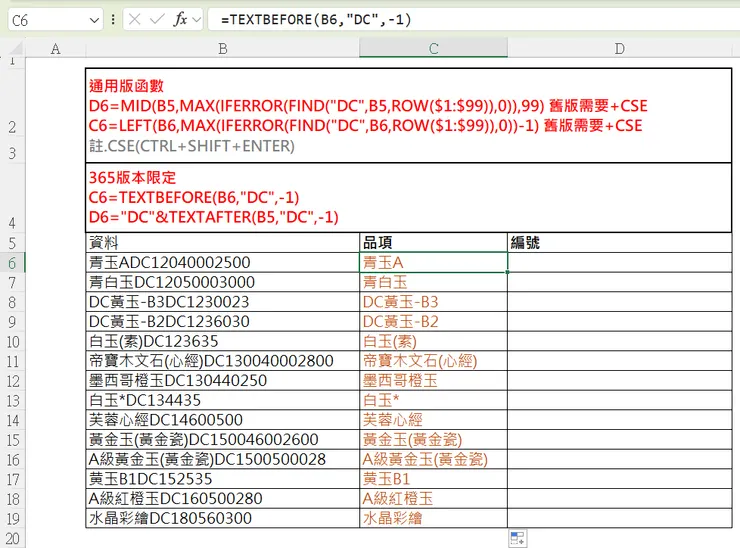This screenshot has height=548, width=740.
Task: Click the 註.CSE(CTRL+SHIFT+ENTER) note
Action: 192,146
